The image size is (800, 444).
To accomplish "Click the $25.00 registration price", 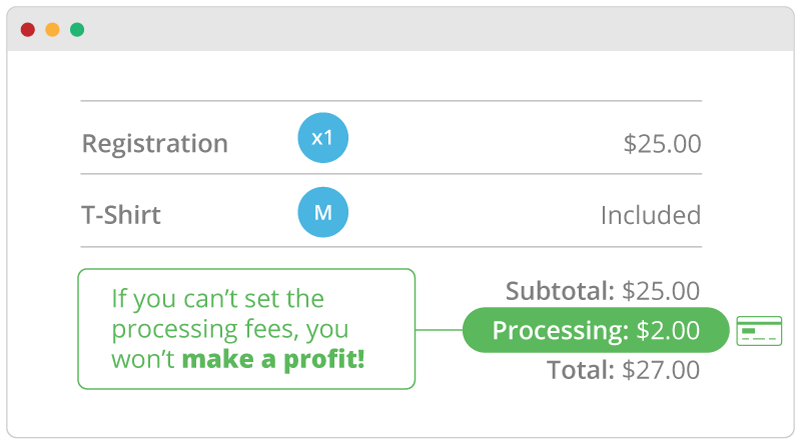I will 662,143.
